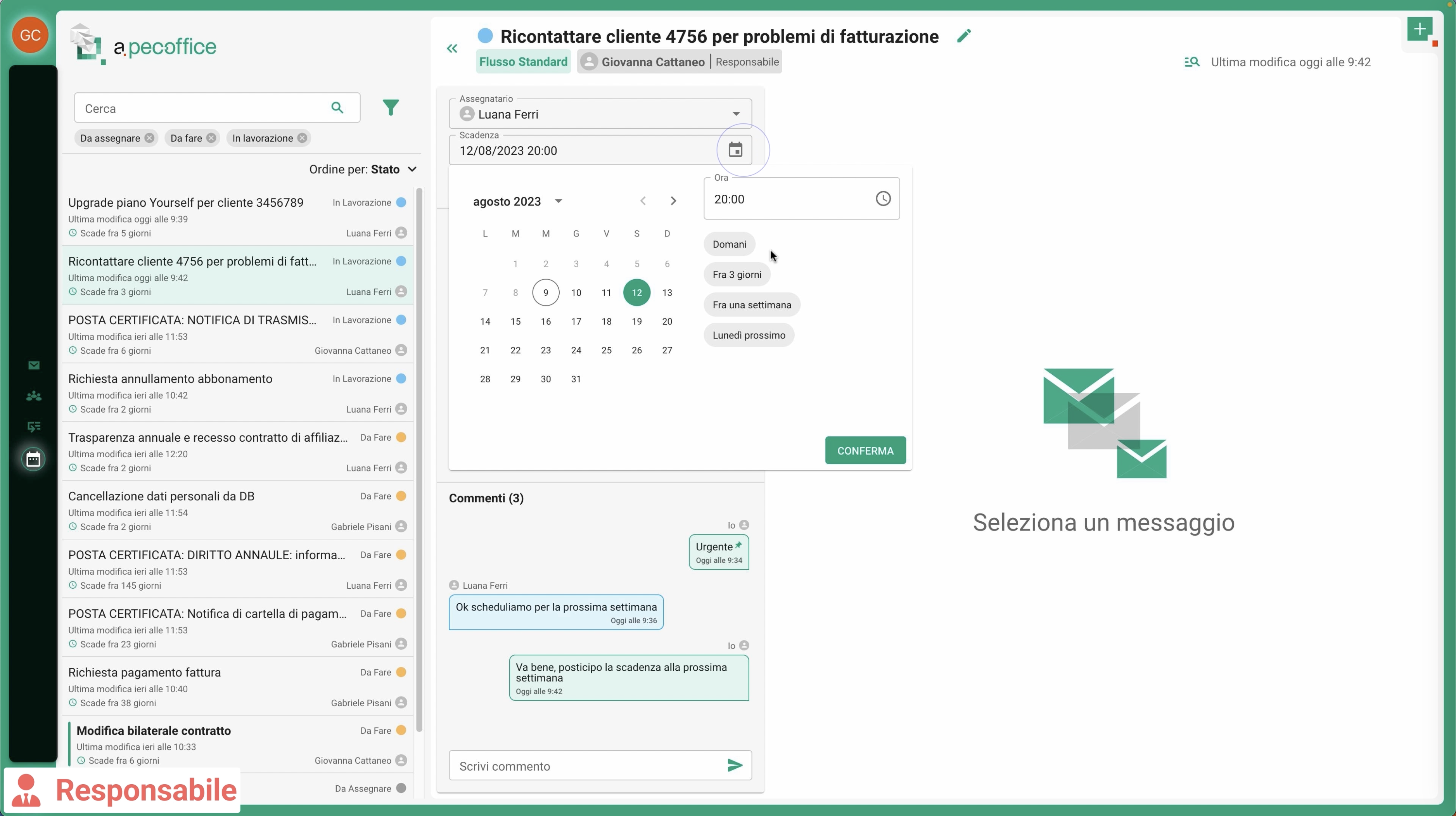Click Gabriele Pisani avatar on 'Cancellazione dati' task
The width and height of the screenshot is (1456, 816).
pos(401,526)
